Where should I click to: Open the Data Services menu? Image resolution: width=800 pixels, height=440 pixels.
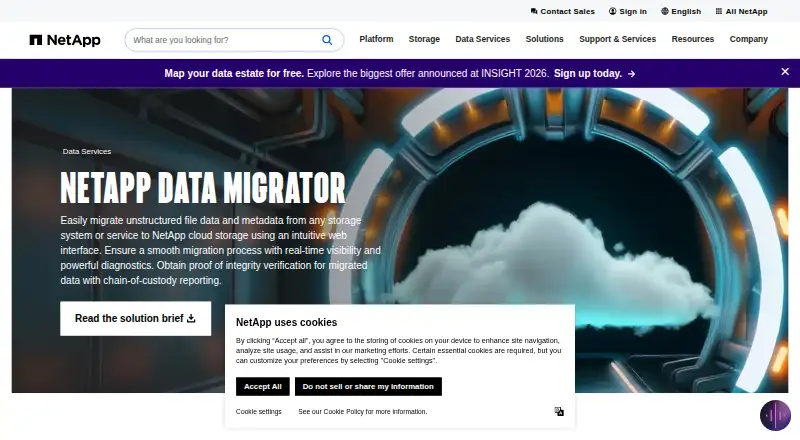[x=482, y=39]
